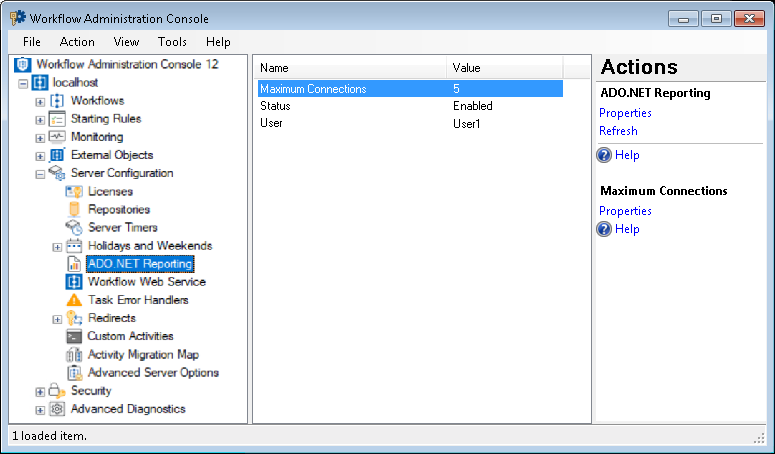Viewport: 775px width, 454px height.
Task: Open the Tools menu
Action: pos(172,42)
